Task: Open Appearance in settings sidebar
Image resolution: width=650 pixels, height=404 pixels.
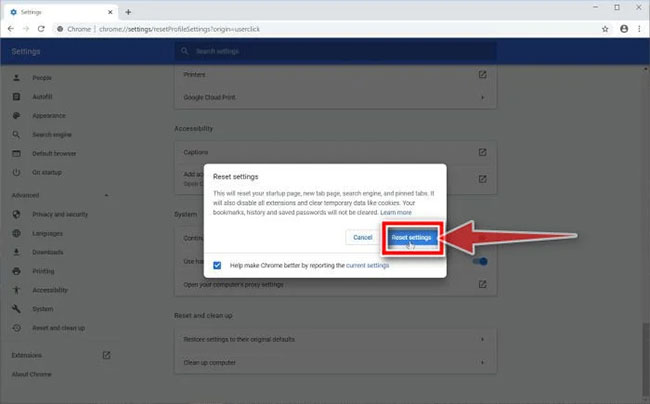Action: point(49,116)
